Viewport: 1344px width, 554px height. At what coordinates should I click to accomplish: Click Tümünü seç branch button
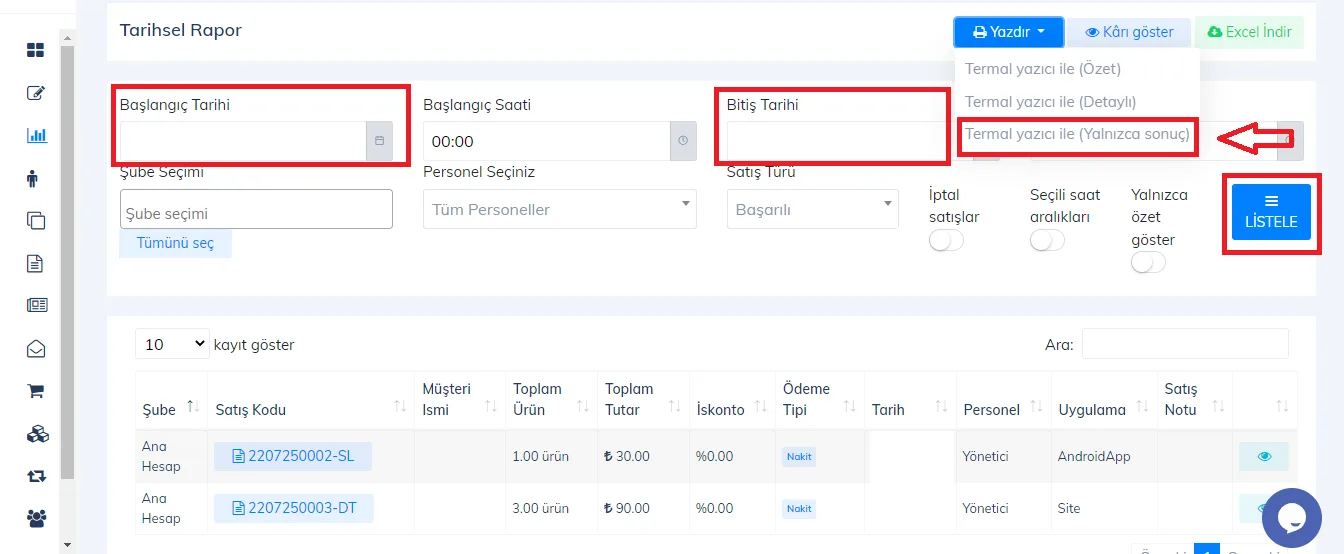175,243
